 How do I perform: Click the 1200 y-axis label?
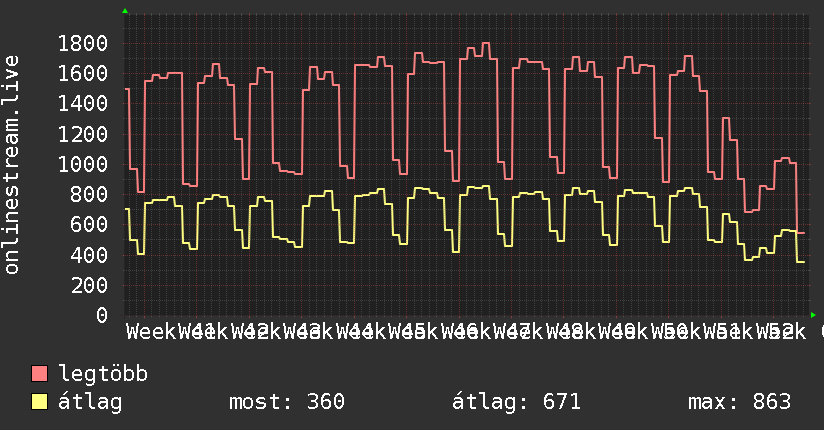(x=83, y=134)
